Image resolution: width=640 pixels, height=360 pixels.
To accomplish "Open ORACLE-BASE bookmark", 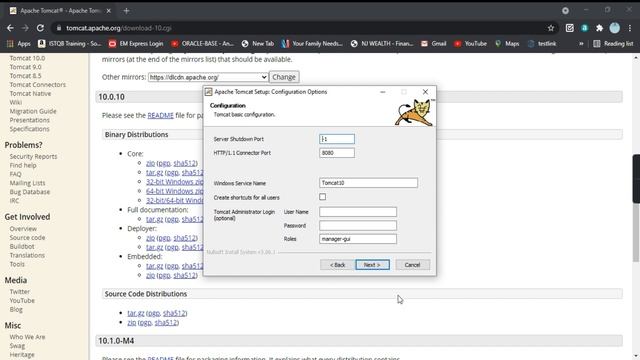I will 202,44.
